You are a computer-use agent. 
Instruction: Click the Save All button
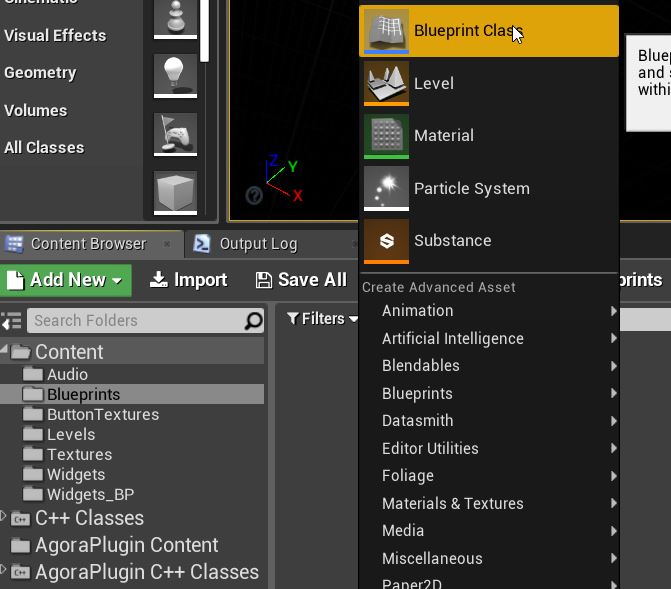tap(301, 280)
